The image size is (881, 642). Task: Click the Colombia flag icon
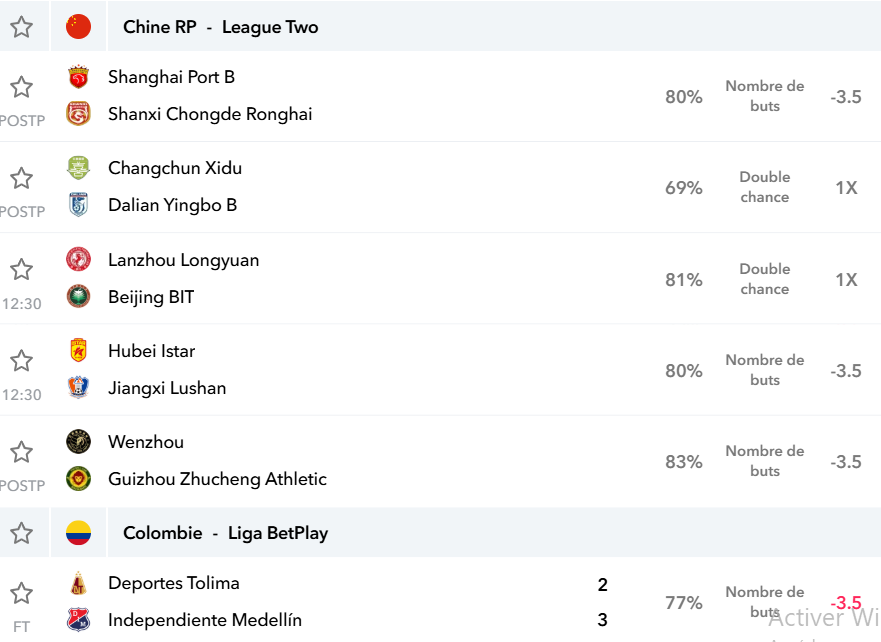(x=78, y=533)
